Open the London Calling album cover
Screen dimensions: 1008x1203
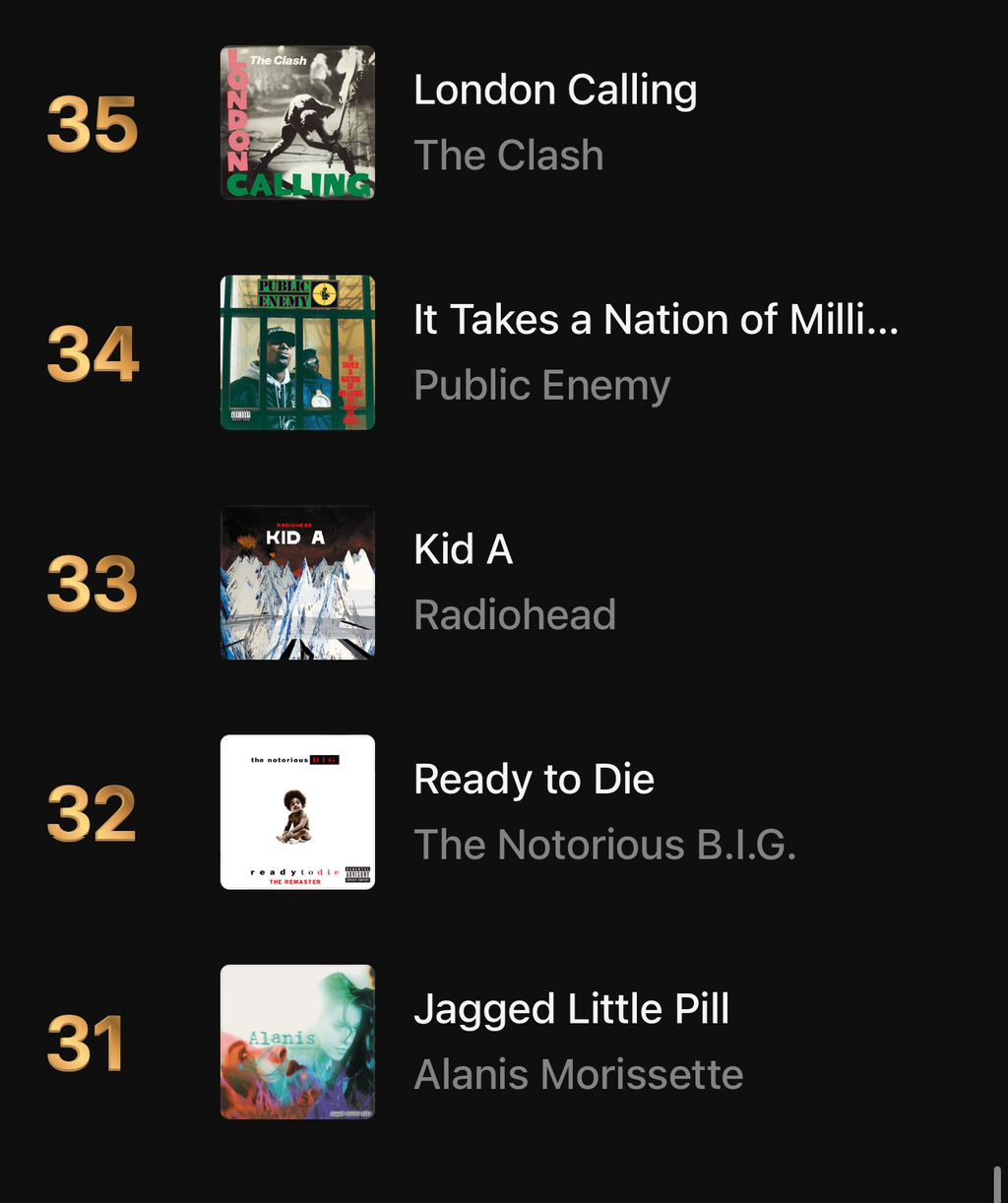[x=297, y=123]
